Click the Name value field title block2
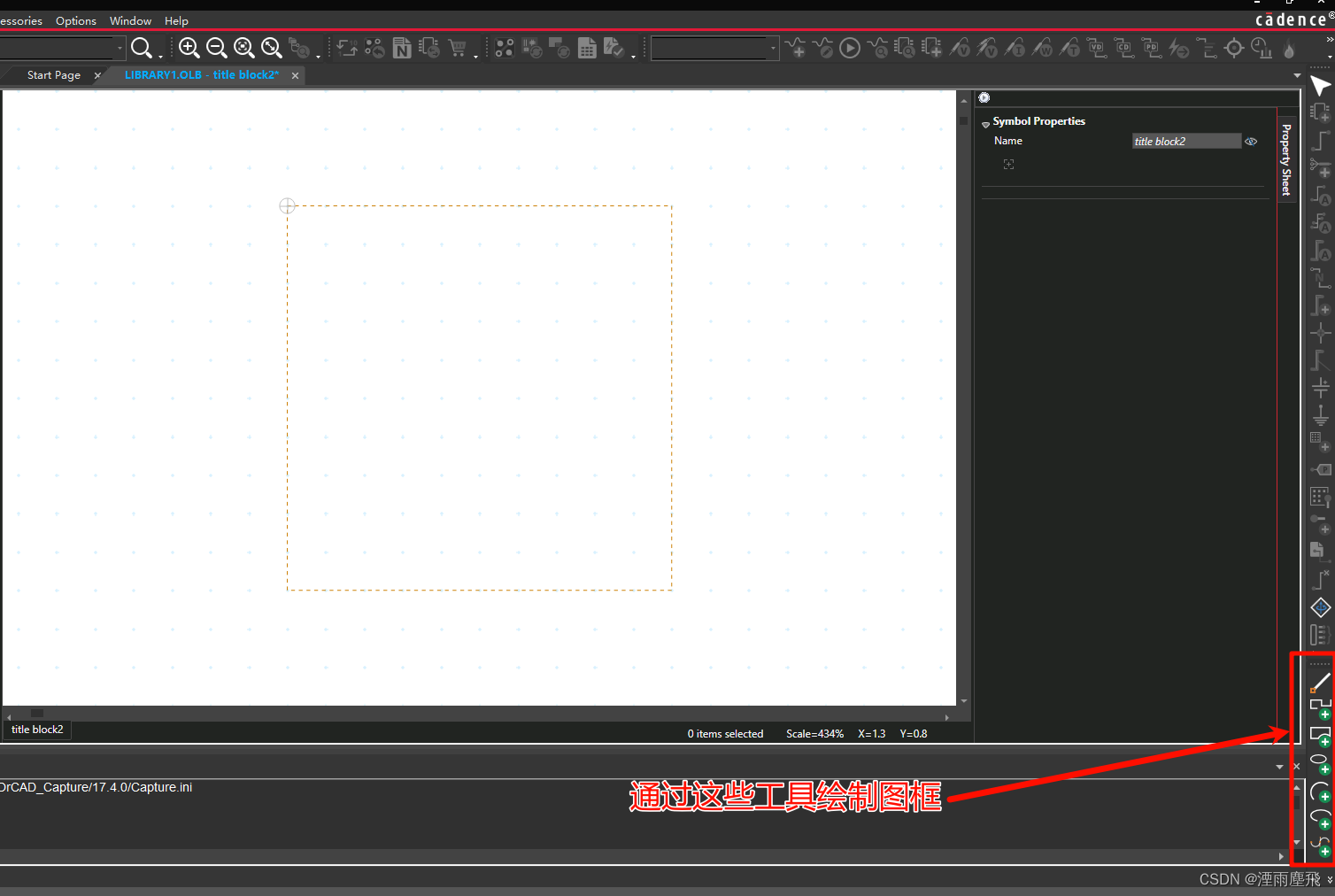The image size is (1335, 896). 1186,142
